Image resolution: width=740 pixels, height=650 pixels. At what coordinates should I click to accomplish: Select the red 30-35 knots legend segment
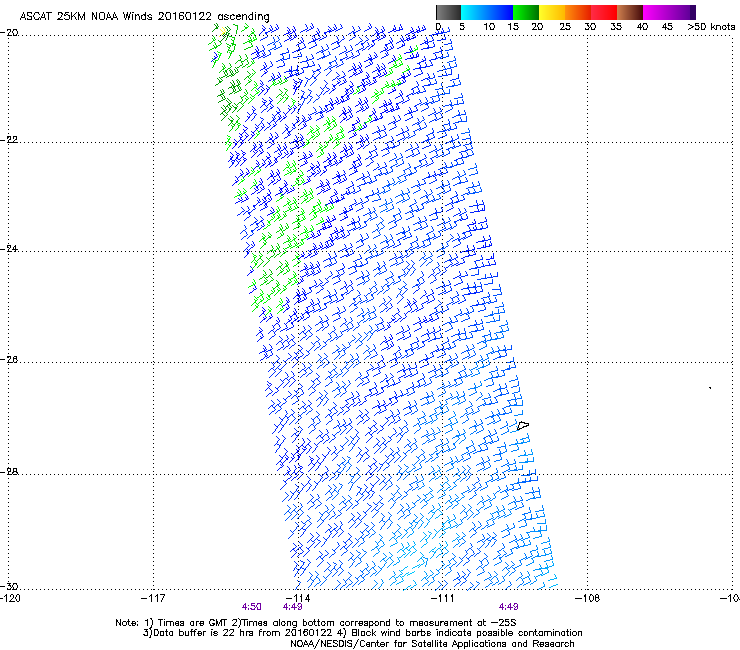(604, 12)
